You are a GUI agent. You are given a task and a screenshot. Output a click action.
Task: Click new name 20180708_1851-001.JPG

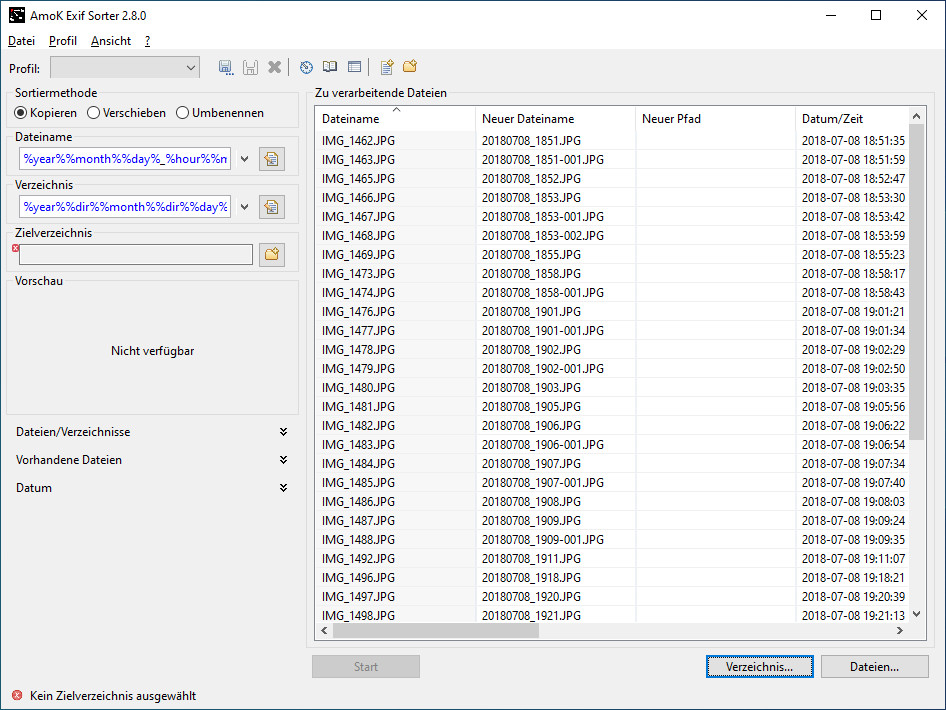point(543,160)
